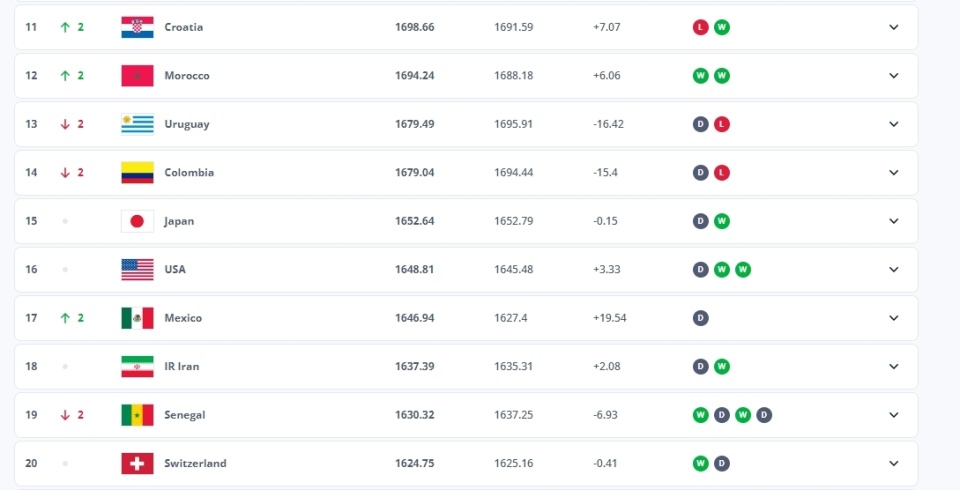Select the Uruguay team name
Image resolution: width=960 pixels, height=490 pixels.
(187, 124)
